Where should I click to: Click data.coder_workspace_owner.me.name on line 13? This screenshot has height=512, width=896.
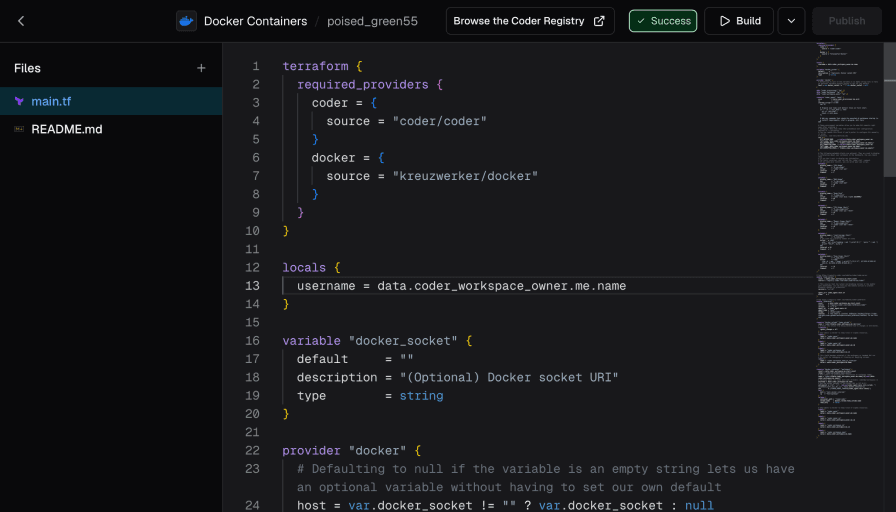pos(502,286)
